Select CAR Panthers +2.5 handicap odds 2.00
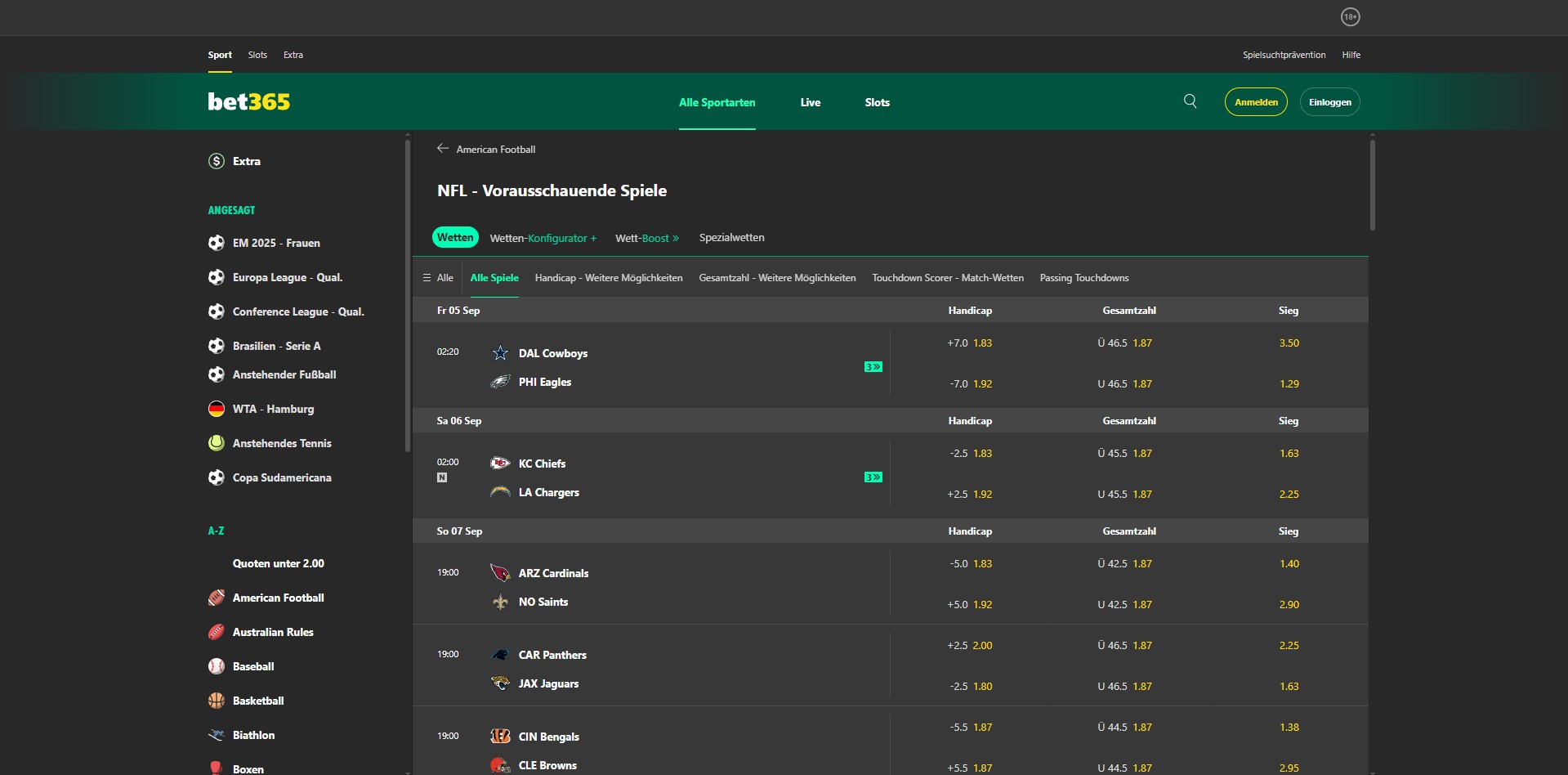The width and height of the screenshot is (1568, 775). point(970,645)
